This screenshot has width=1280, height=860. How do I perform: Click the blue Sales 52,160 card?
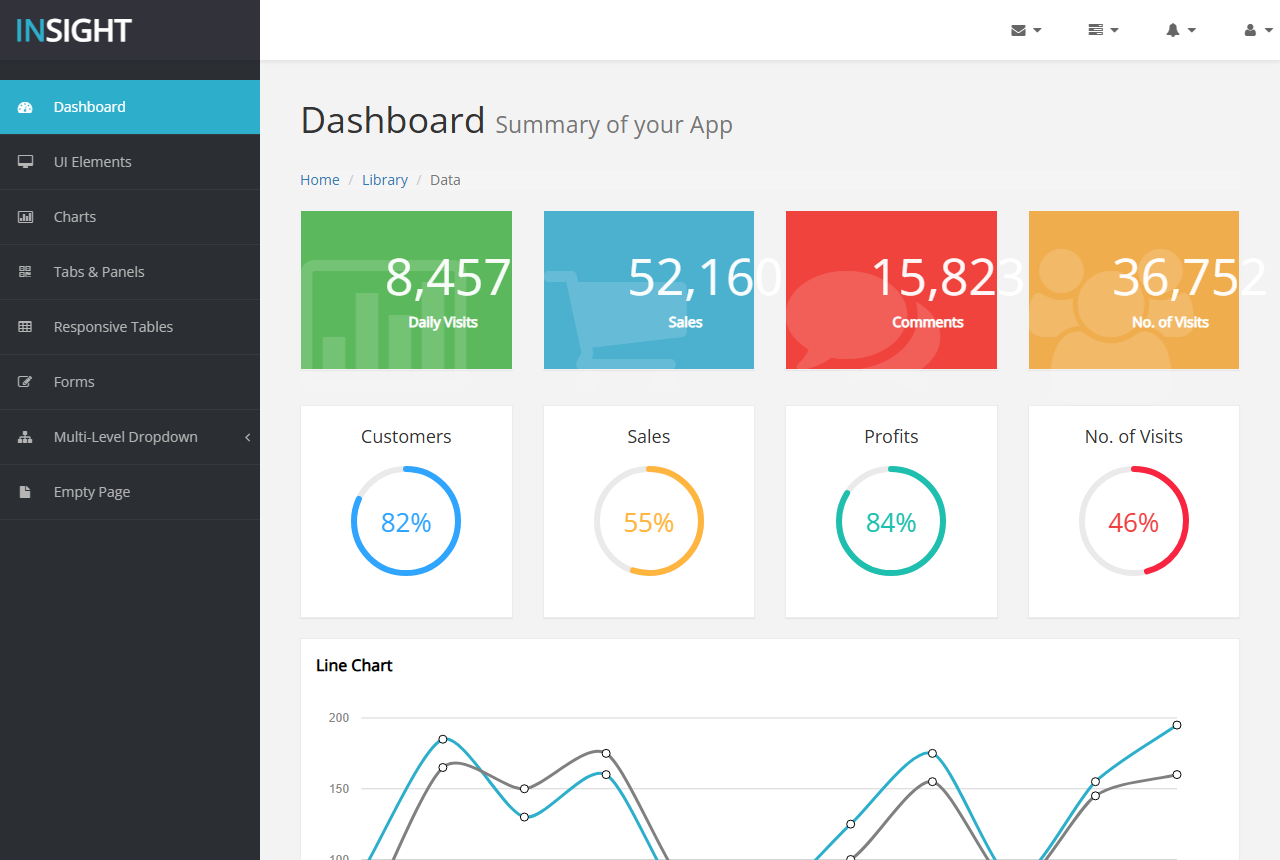coord(649,290)
